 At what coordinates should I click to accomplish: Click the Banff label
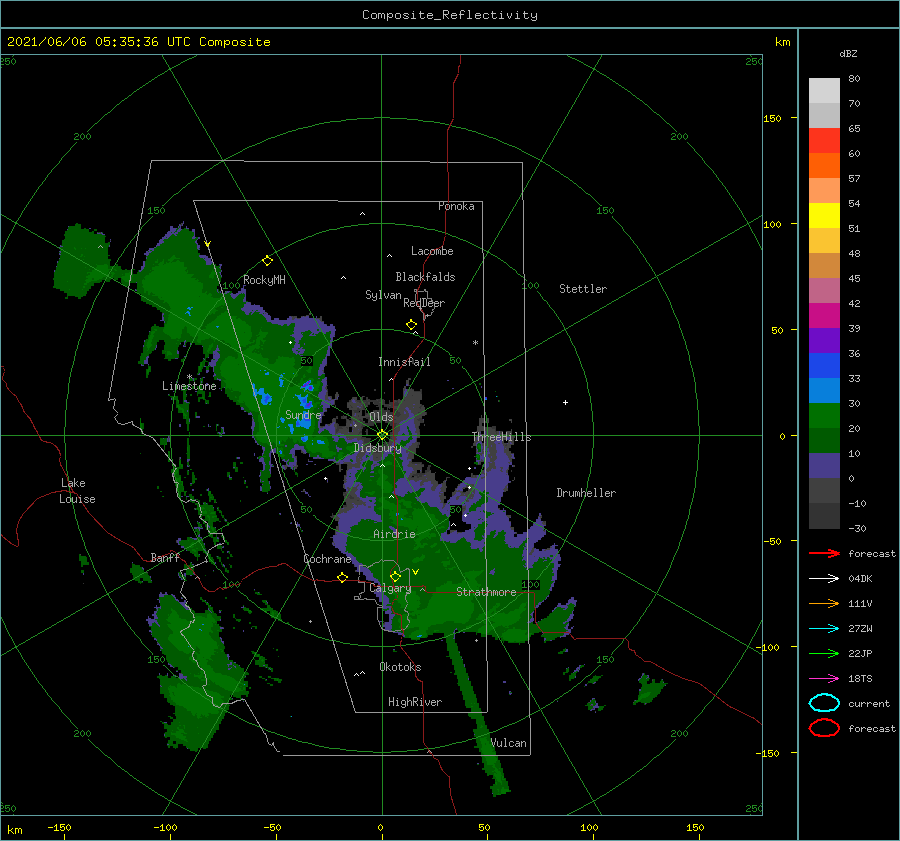[x=165, y=557]
